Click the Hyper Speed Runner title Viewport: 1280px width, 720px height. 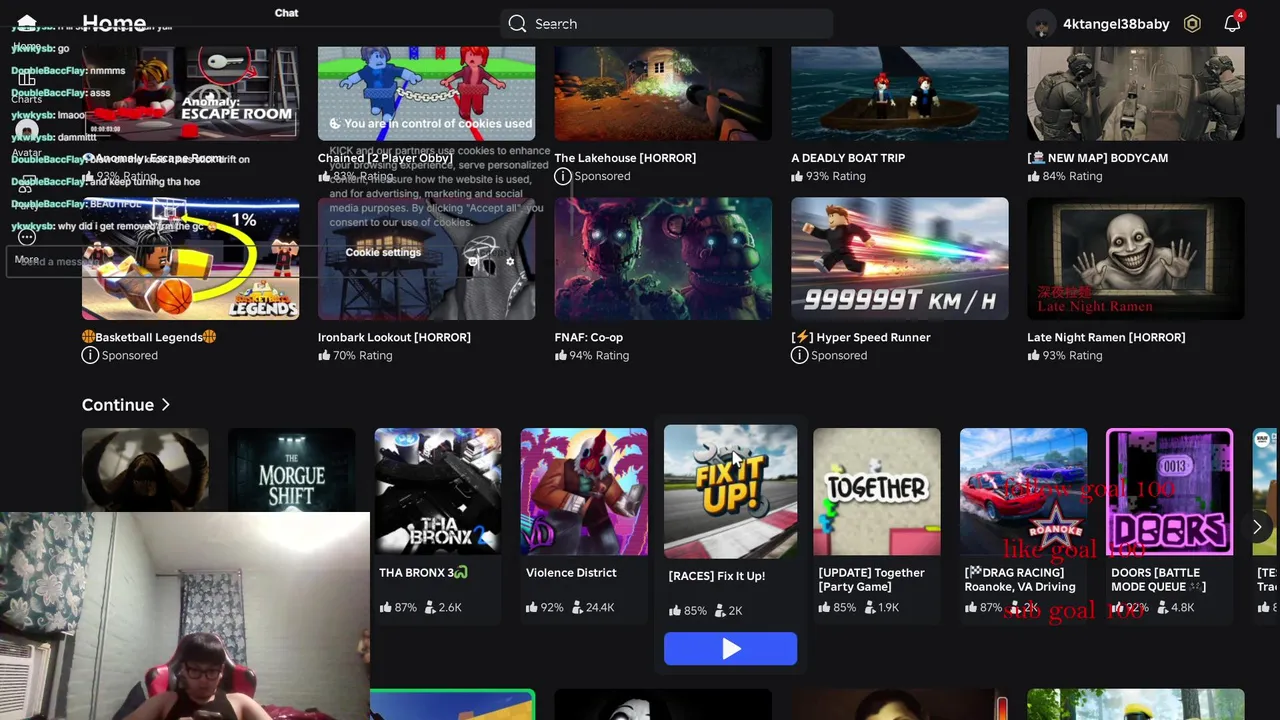[x=861, y=337]
